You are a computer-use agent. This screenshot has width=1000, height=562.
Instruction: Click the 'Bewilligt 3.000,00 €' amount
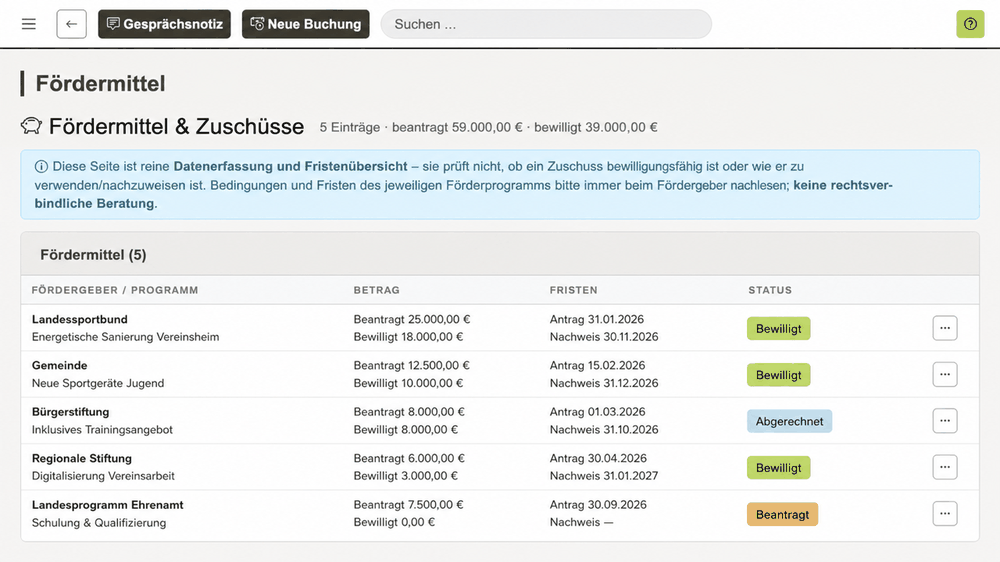(x=406, y=476)
